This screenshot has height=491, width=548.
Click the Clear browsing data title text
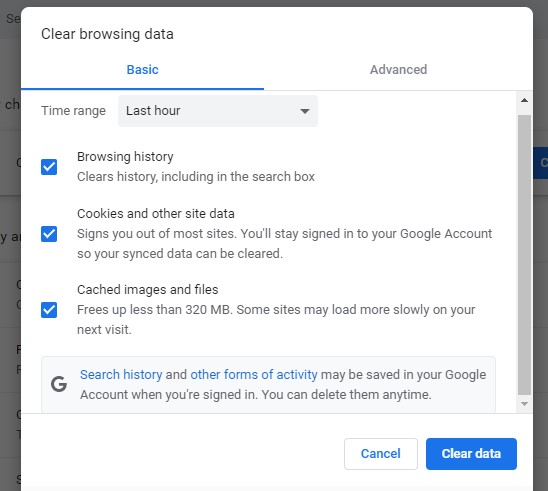pyautogui.click(x=107, y=34)
